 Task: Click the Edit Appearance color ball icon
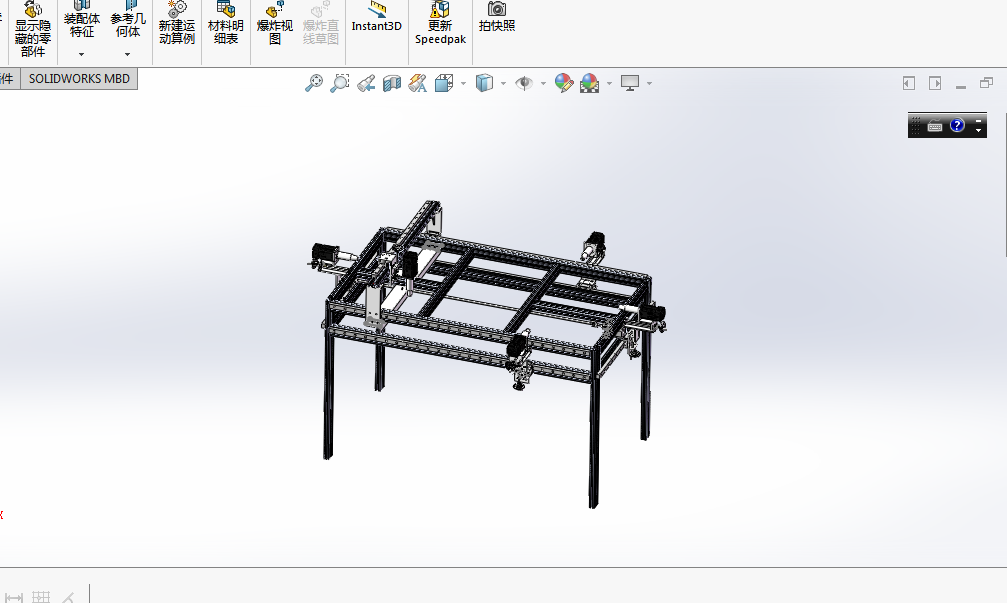pos(564,83)
